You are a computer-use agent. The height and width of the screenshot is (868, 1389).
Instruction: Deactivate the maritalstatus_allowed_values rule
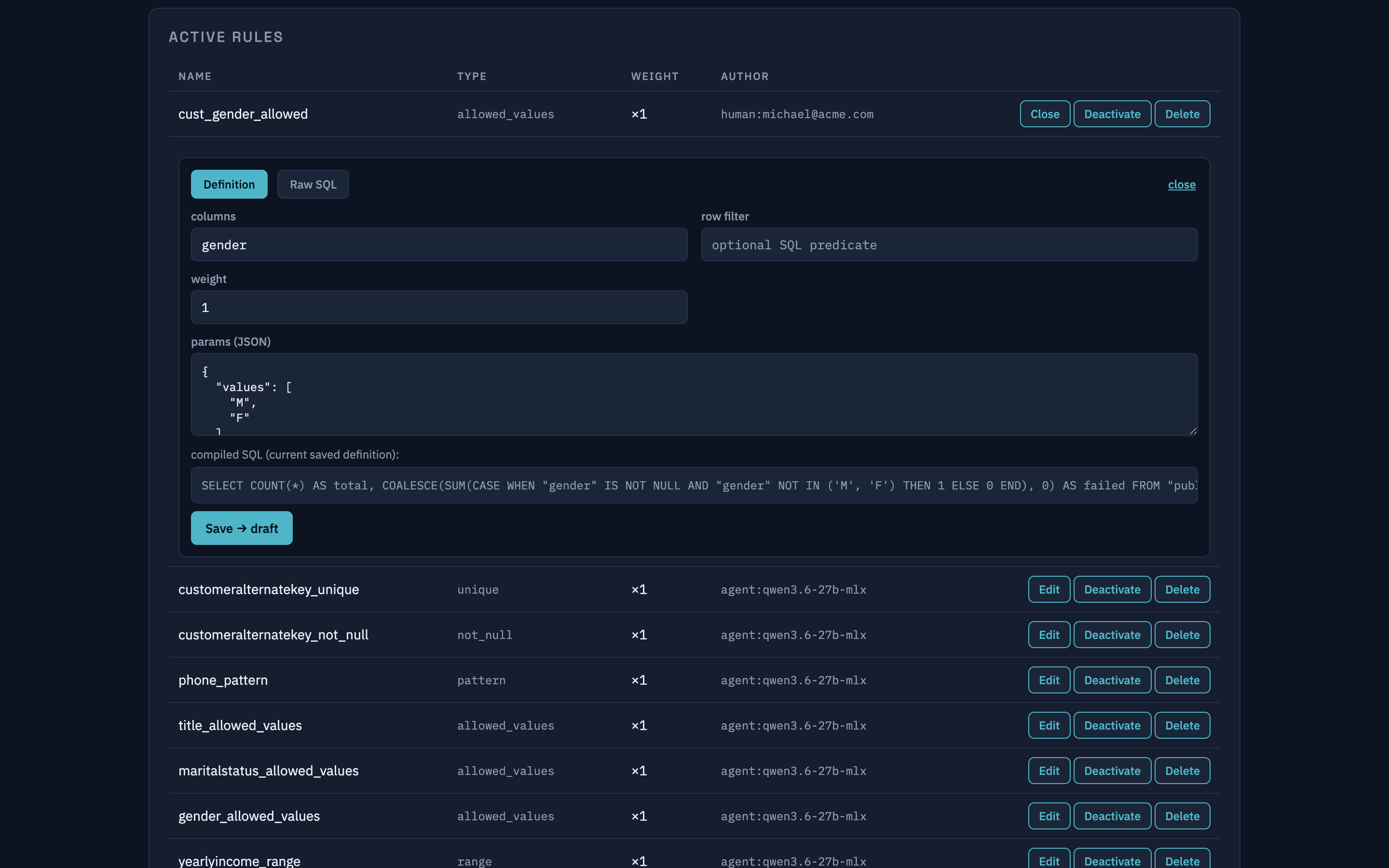[1112, 771]
